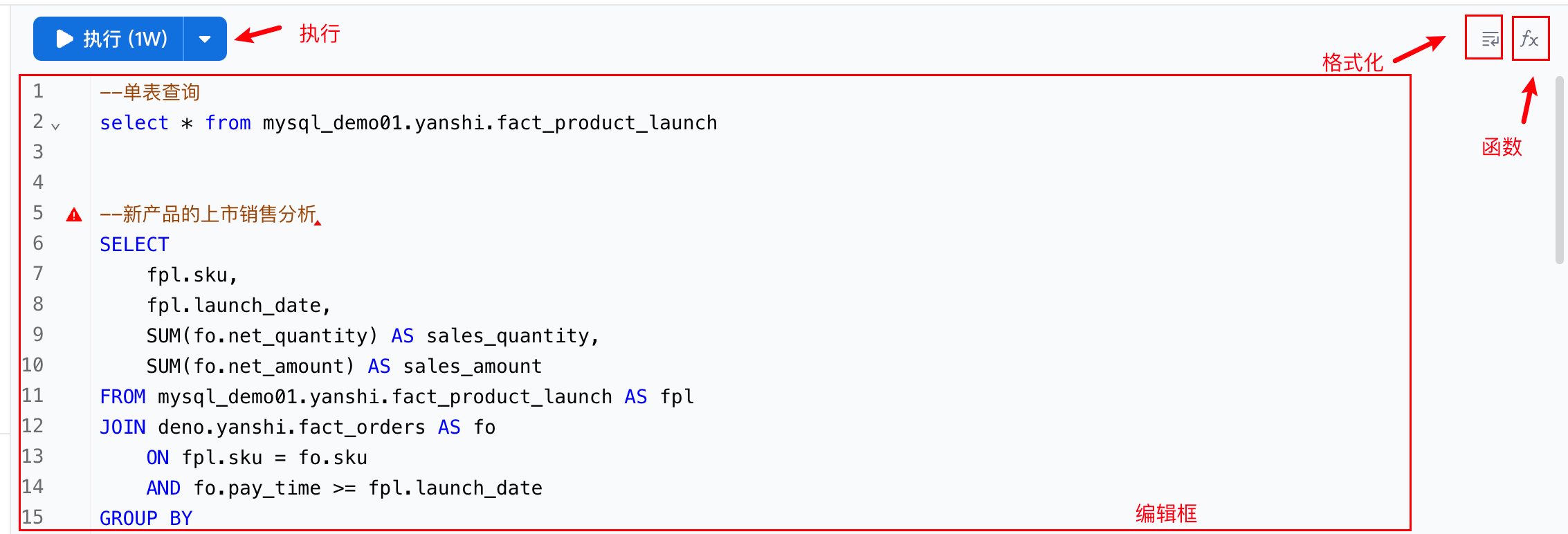Click the ON keyword on line 13
This screenshot has width=1568, height=534.
[158, 458]
